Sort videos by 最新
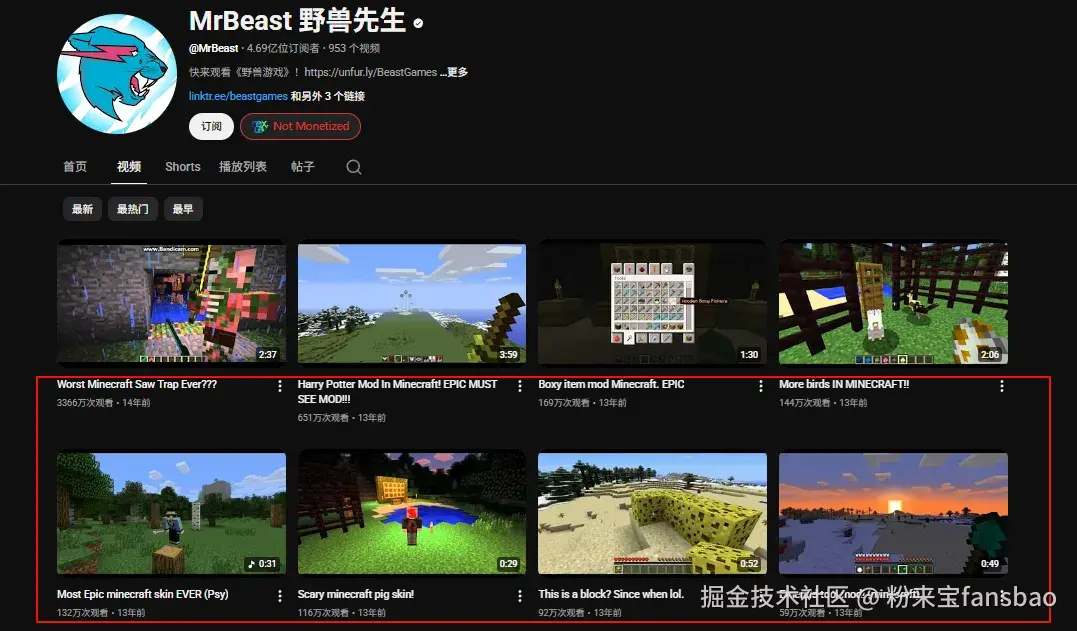Image resolution: width=1077 pixels, height=631 pixels. coord(82,209)
